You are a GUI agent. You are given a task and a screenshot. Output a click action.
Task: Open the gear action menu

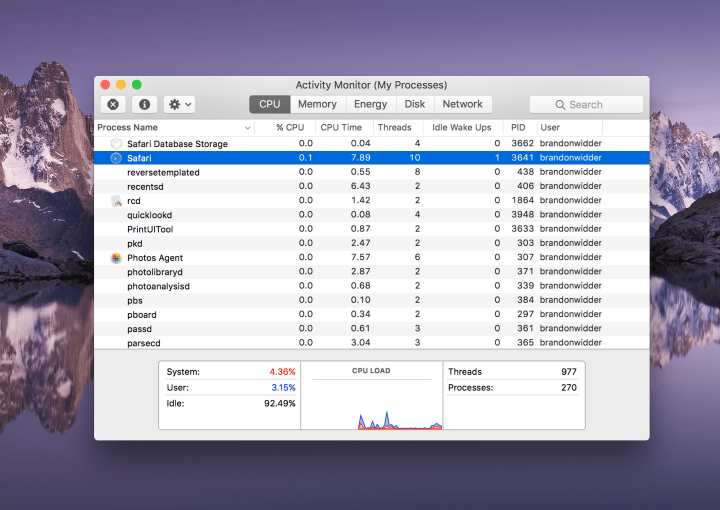coord(180,104)
